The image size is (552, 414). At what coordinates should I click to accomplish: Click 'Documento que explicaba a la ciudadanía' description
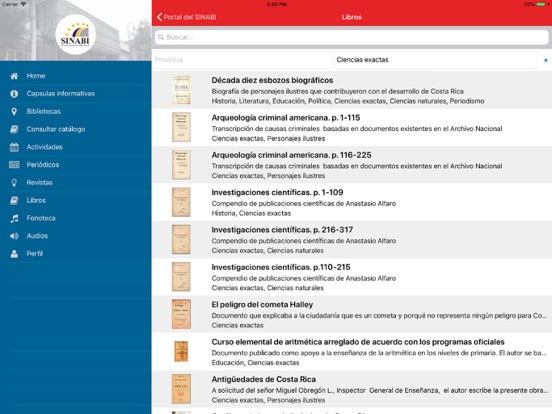[x=379, y=316]
